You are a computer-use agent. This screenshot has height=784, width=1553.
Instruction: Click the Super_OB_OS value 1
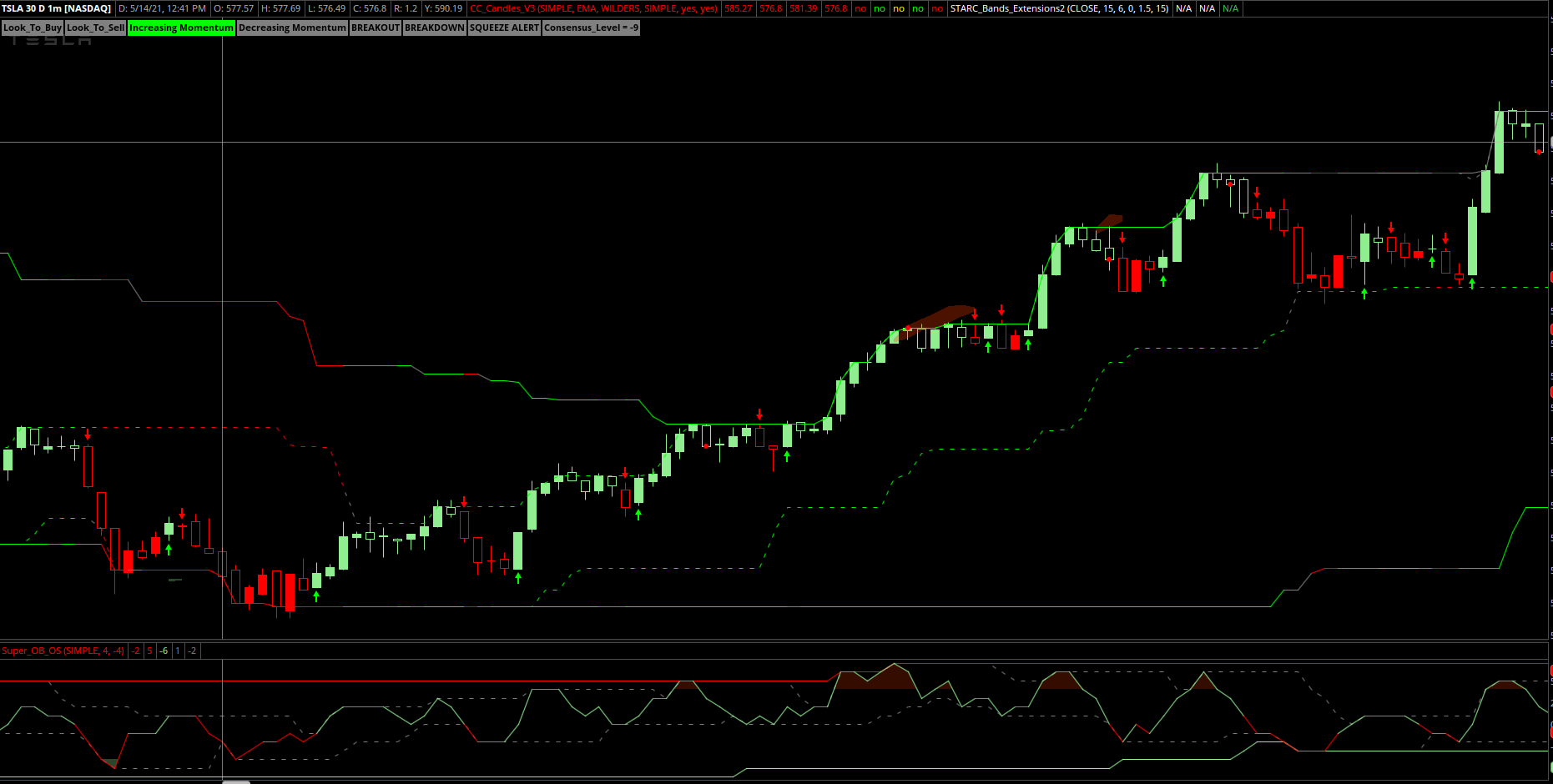point(178,651)
